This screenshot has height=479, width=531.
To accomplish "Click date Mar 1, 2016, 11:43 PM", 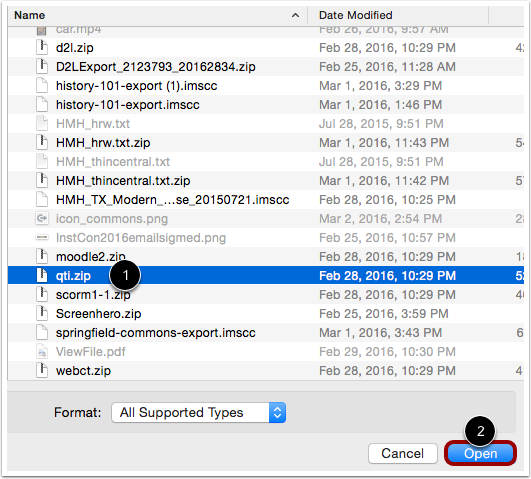I will pos(384,143).
